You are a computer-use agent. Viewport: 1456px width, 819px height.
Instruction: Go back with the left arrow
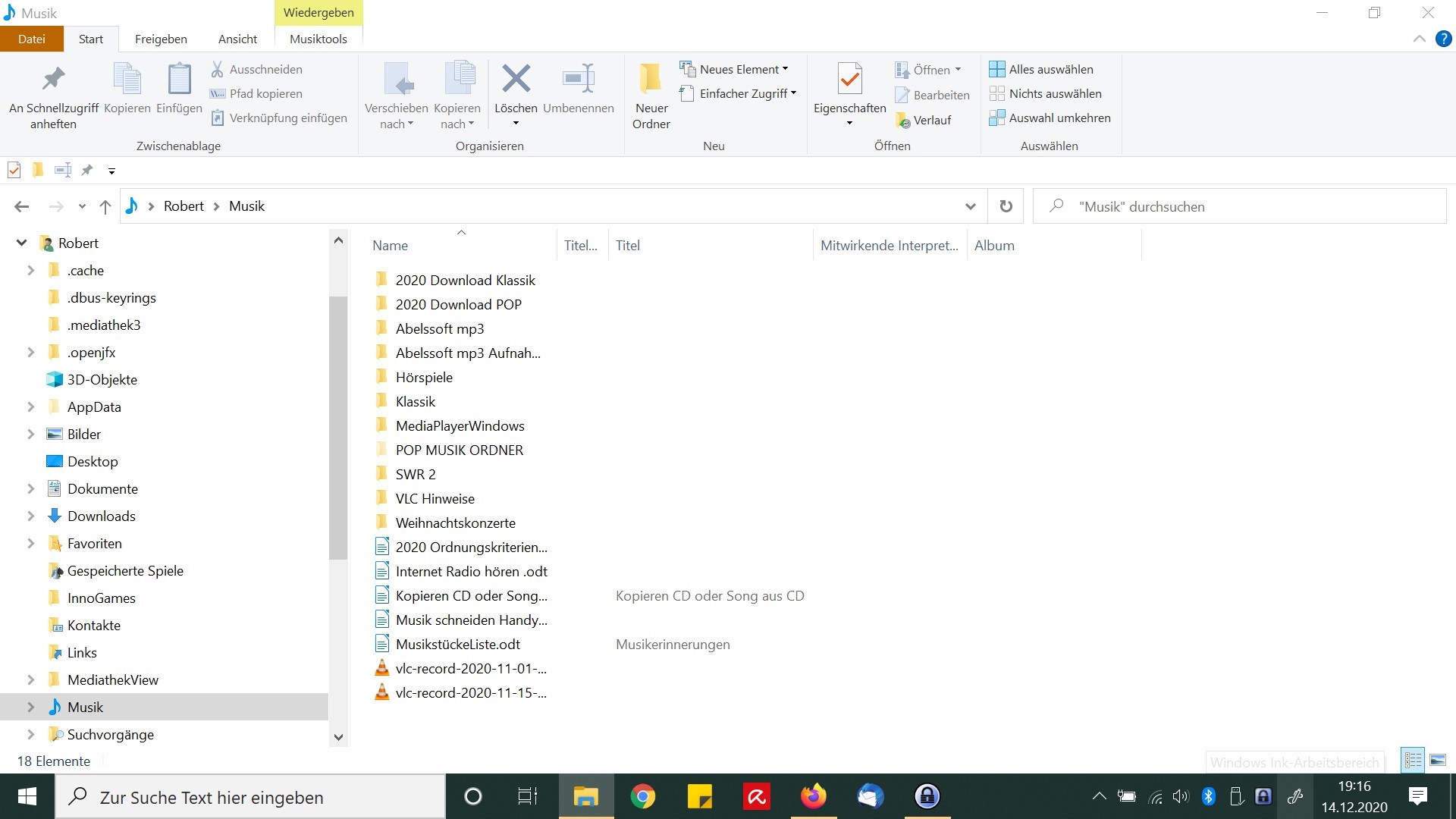(22, 206)
